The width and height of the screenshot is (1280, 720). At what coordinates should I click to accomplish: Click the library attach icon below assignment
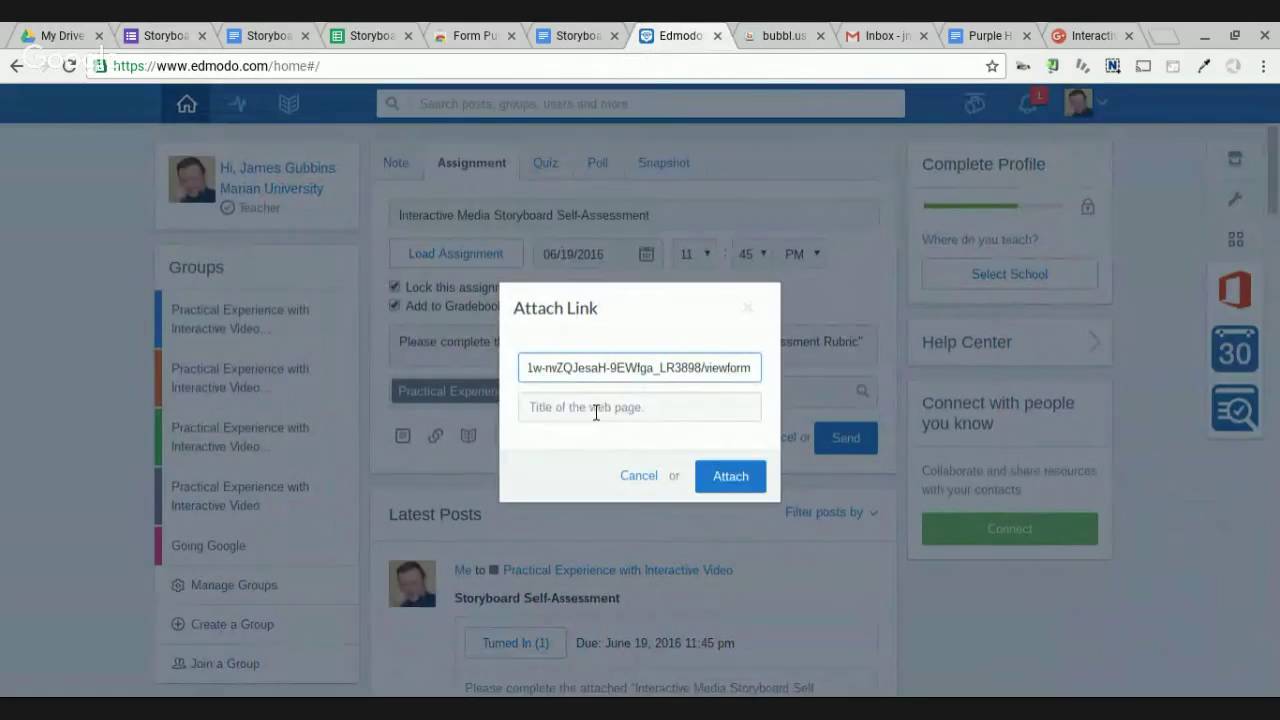pos(468,436)
